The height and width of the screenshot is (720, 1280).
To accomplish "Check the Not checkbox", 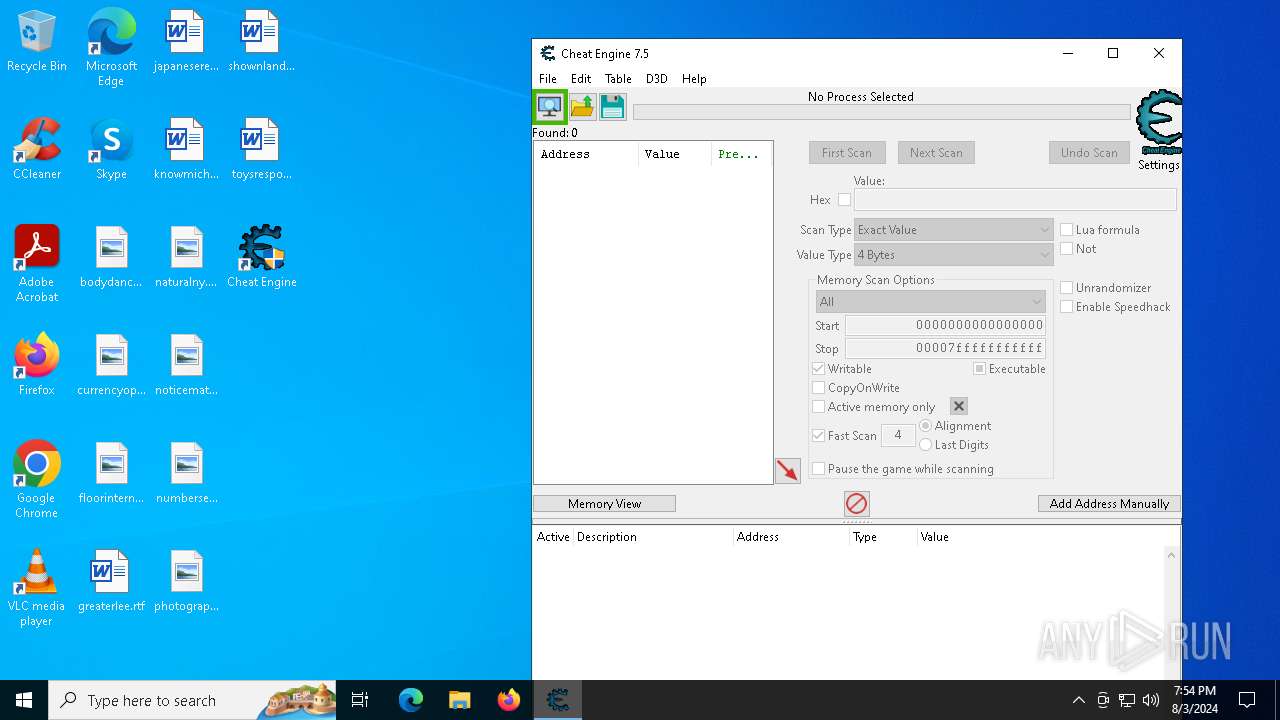I will pyautogui.click(x=1066, y=249).
